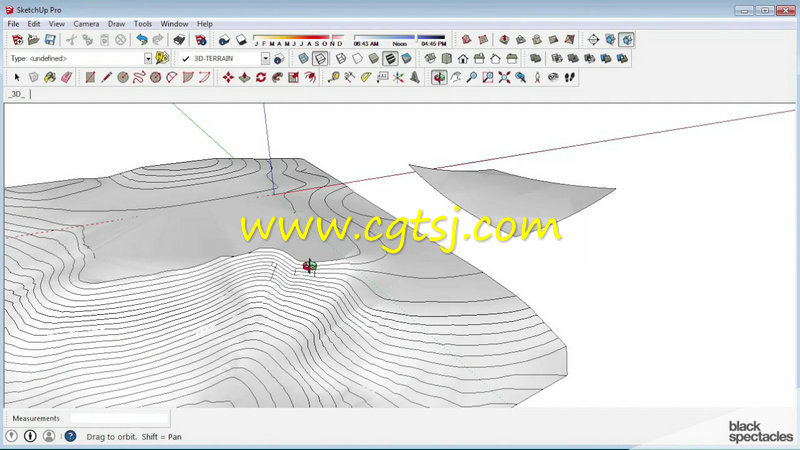
Task: Expand the 3D-TERRAIN layer dropdown
Action: tap(265, 58)
